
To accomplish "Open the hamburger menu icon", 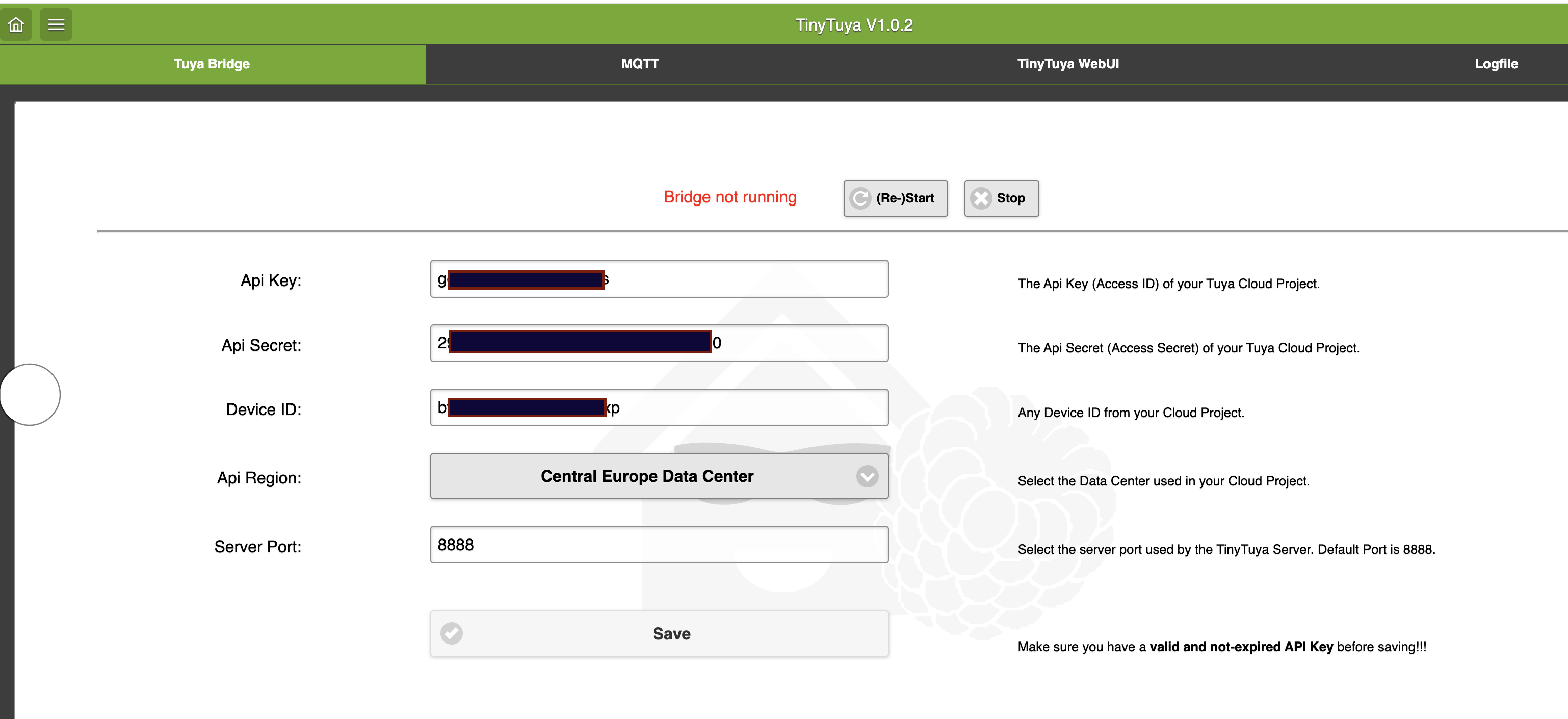I will pos(56,24).
